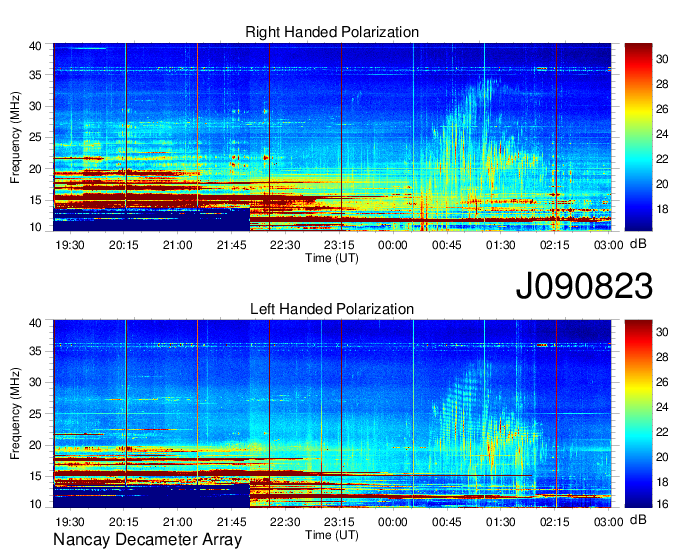Click the 10 MHz frequency tick, lower plot
The width and height of the screenshot is (680, 552).
(x=35, y=504)
